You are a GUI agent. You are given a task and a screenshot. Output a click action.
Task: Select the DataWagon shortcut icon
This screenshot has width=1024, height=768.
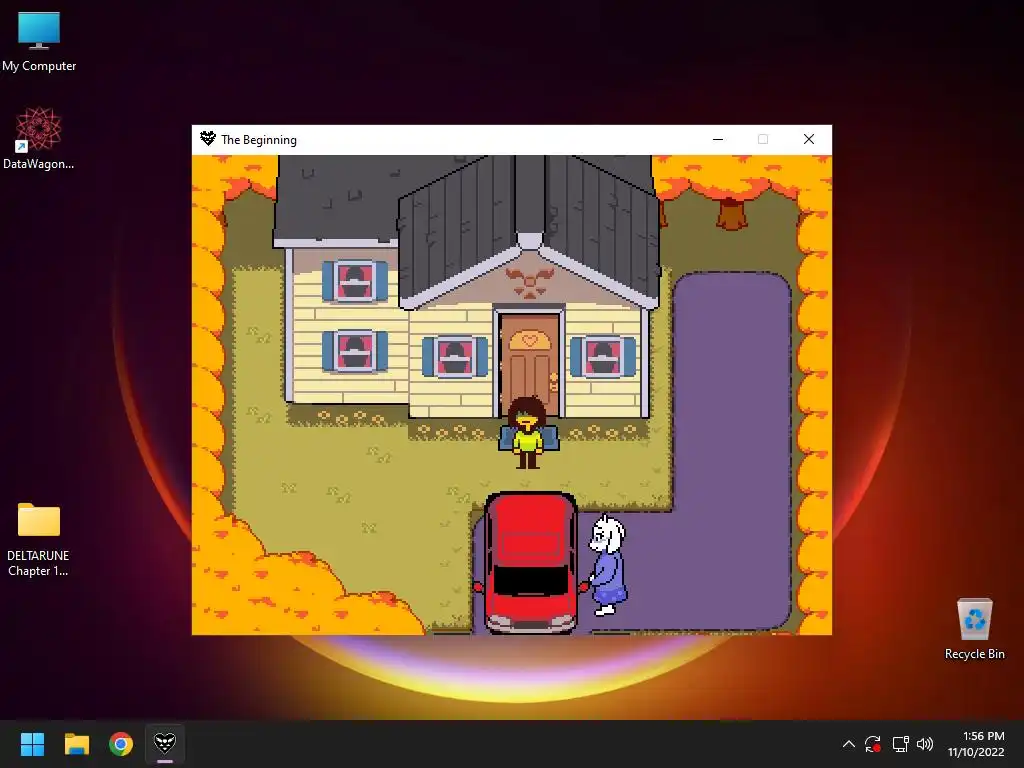pos(39,138)
